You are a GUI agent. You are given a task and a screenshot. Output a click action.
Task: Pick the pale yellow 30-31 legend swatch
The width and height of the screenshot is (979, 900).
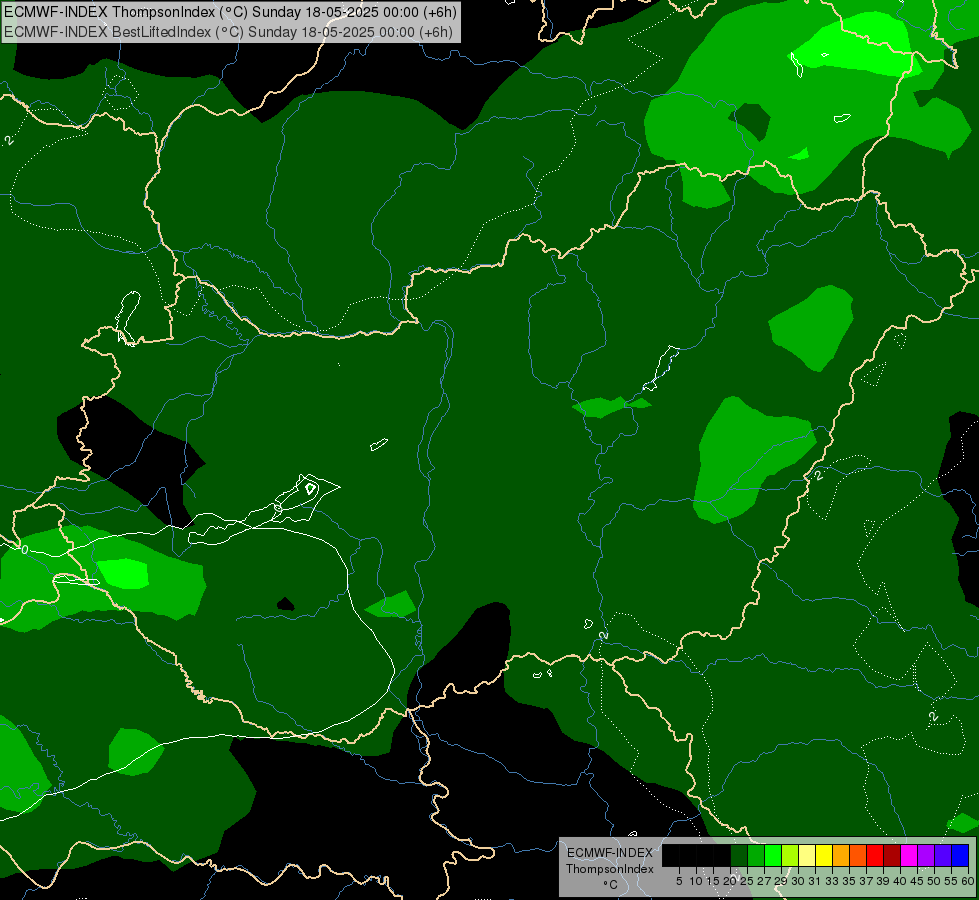pos(807,855)
